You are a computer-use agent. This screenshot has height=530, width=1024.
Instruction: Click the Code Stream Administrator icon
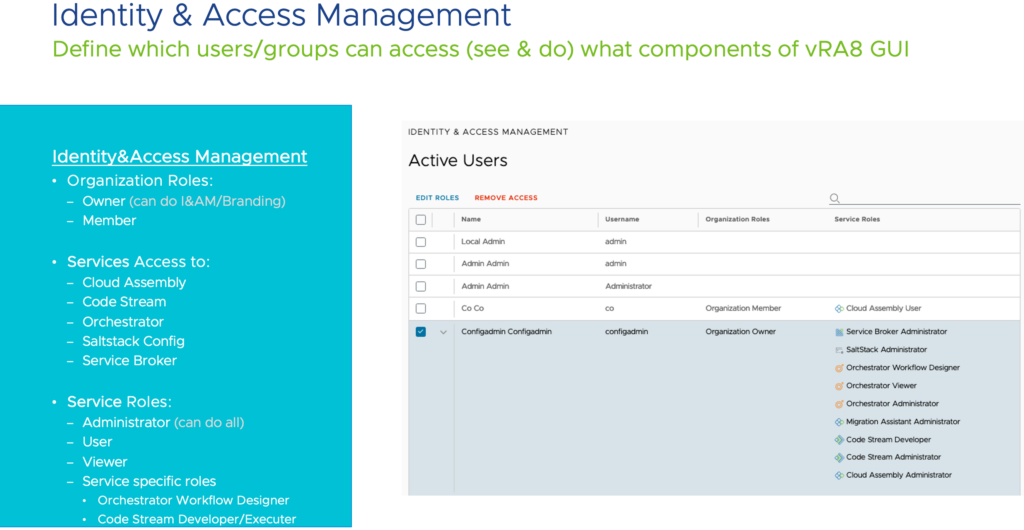tap(839, 458)
